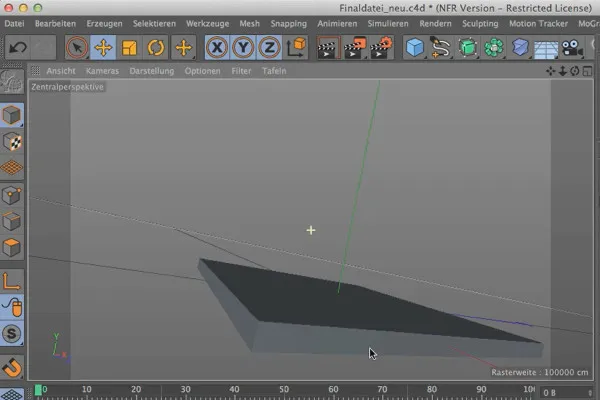Viewport: 600px width, 400px height.
Task: Open viewport Kameras menu
Action: (x=102, y=71)
